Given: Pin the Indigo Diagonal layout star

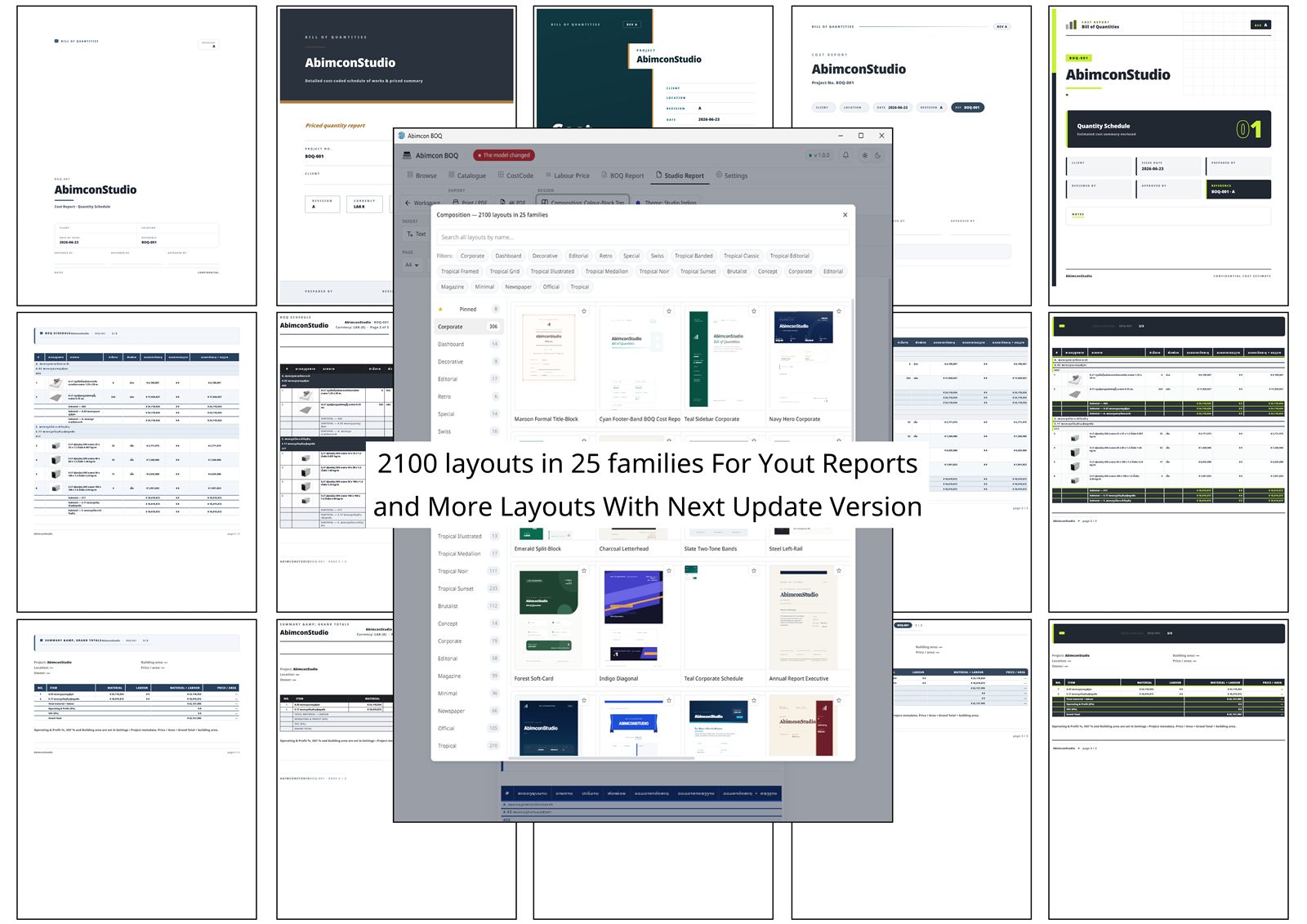Looking at the screenshot, I should pos(669,571).
